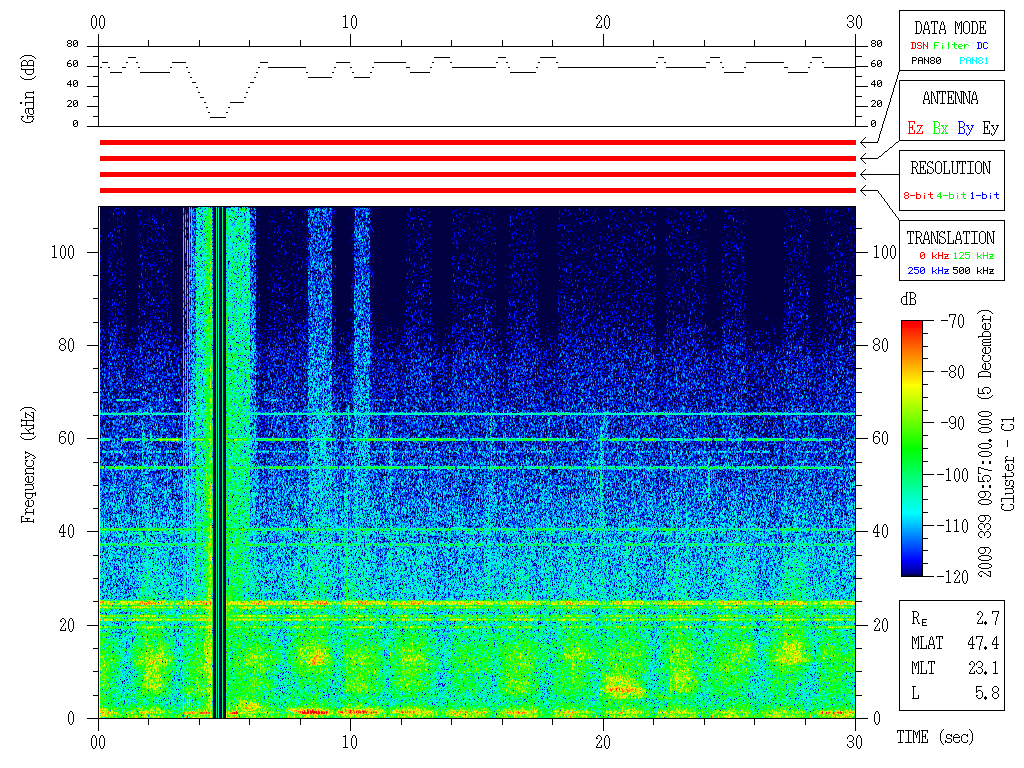
Task: Click the -110 color scale value
Action: click(x=953, y=526)
